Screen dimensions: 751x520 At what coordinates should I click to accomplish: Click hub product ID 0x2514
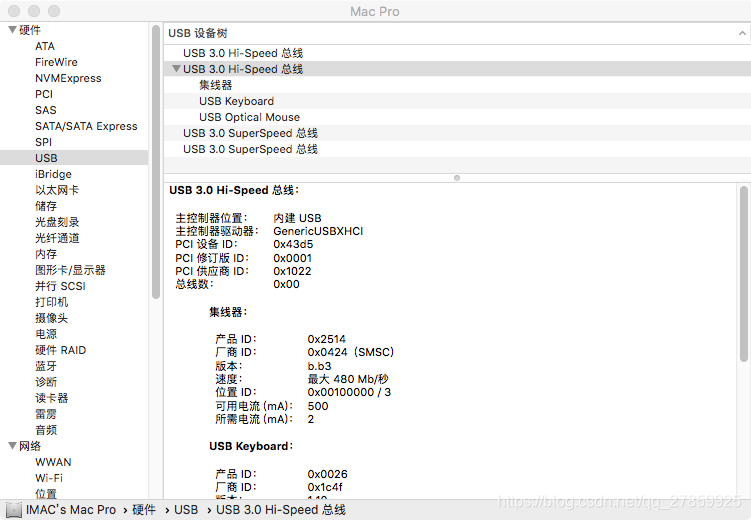[327, 339]
